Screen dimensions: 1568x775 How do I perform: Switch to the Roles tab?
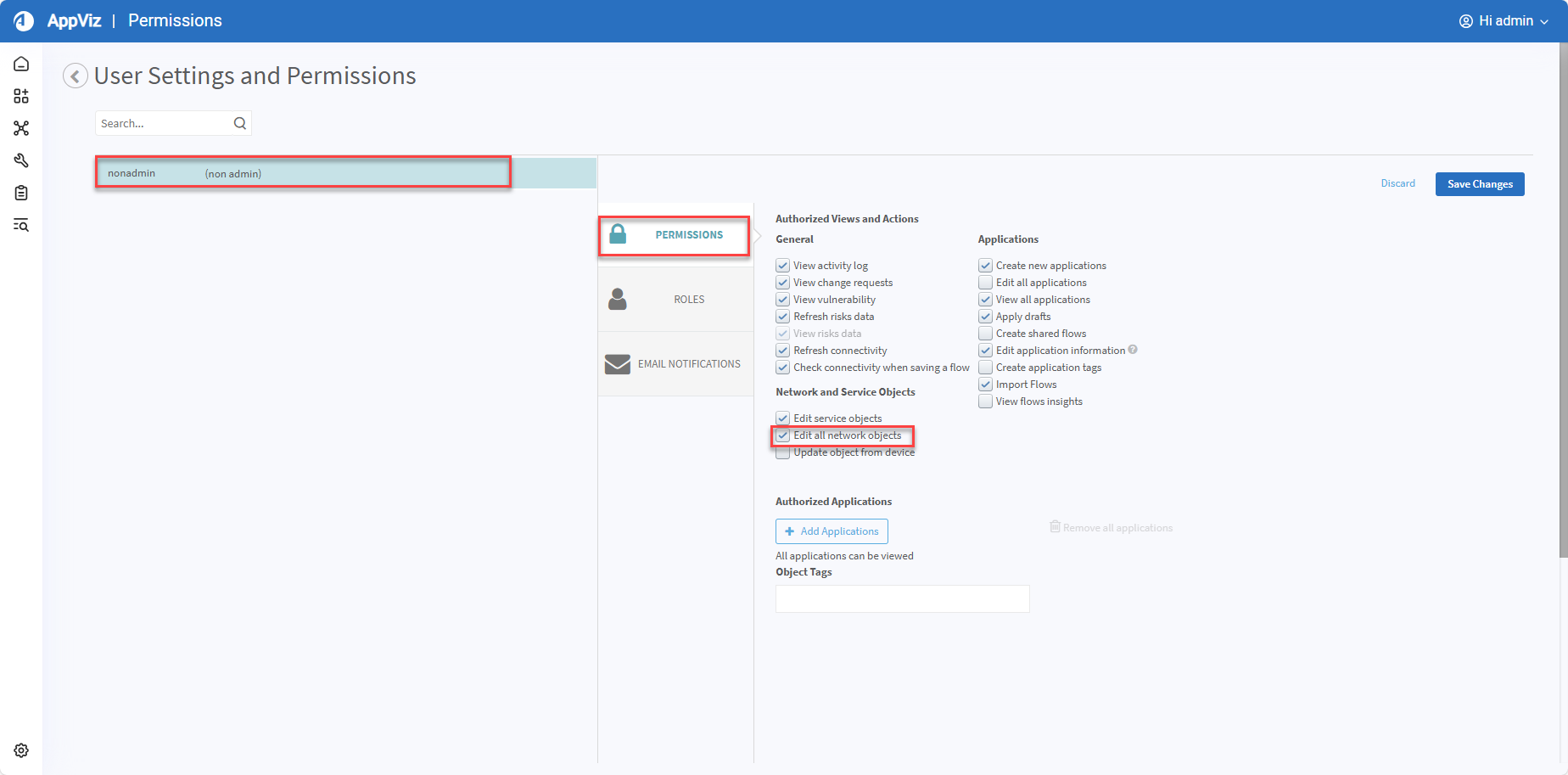[x=675, y=300]
